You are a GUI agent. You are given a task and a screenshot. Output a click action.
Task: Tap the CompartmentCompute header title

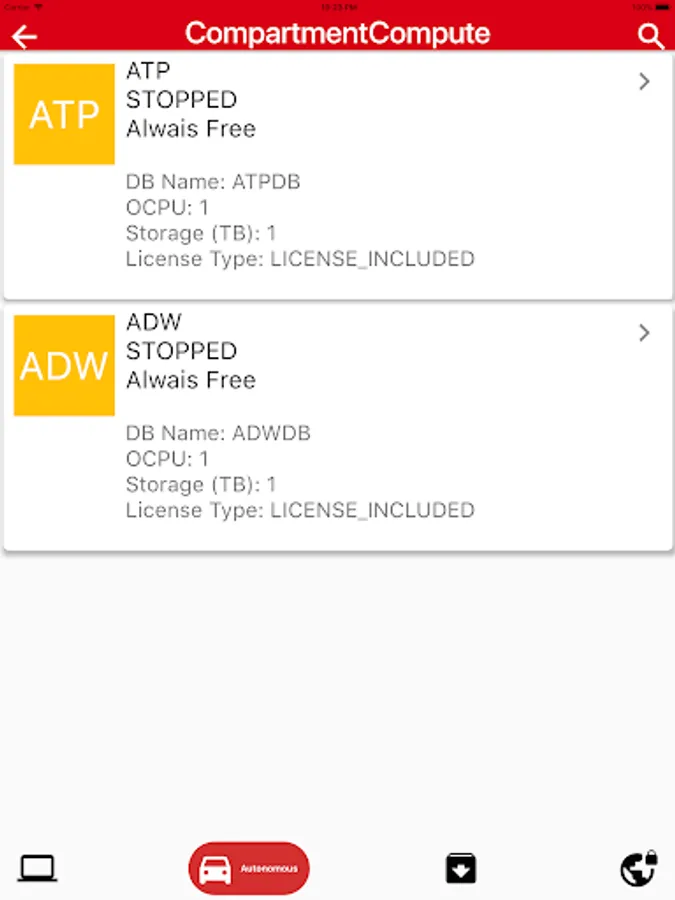(x=338, y=33)
